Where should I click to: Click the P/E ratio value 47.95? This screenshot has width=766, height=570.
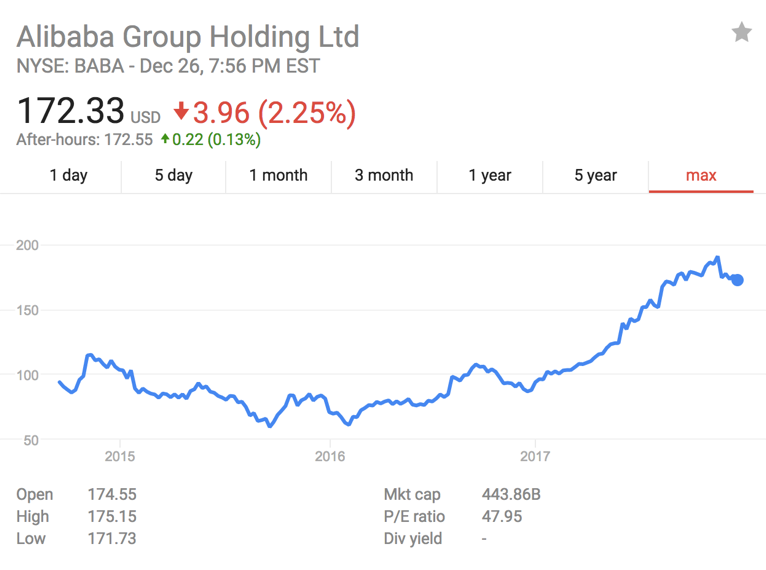[501, 517]
